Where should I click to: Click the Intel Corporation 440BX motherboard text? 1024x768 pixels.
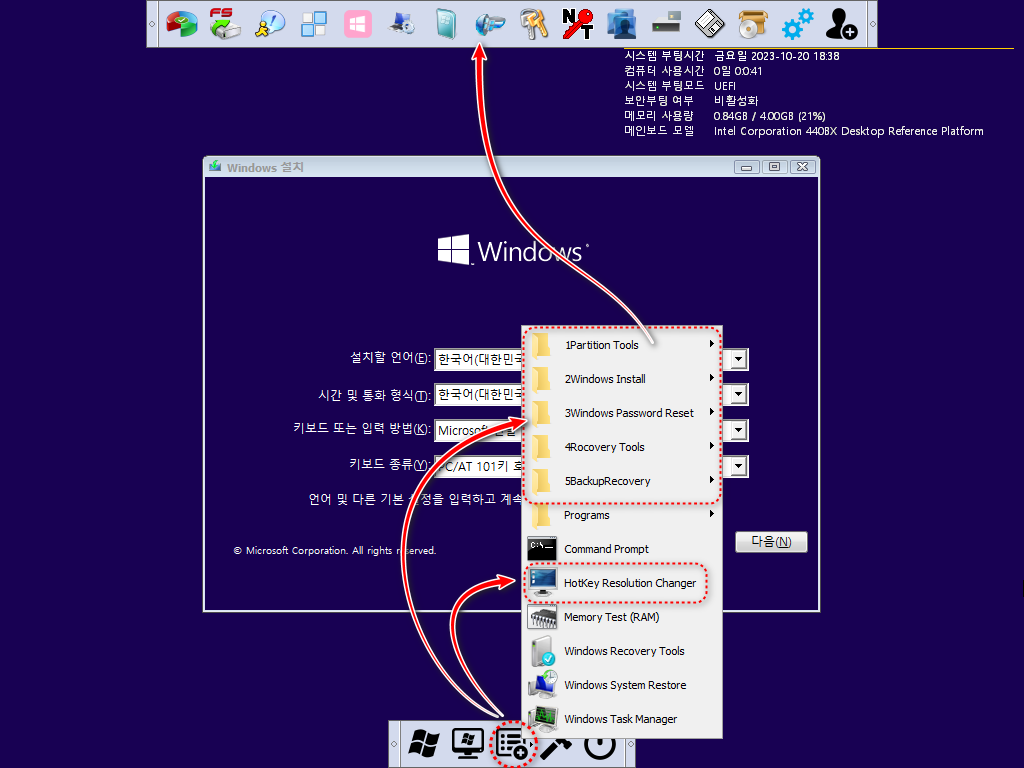pyautogui.click(x=848, y=131)
